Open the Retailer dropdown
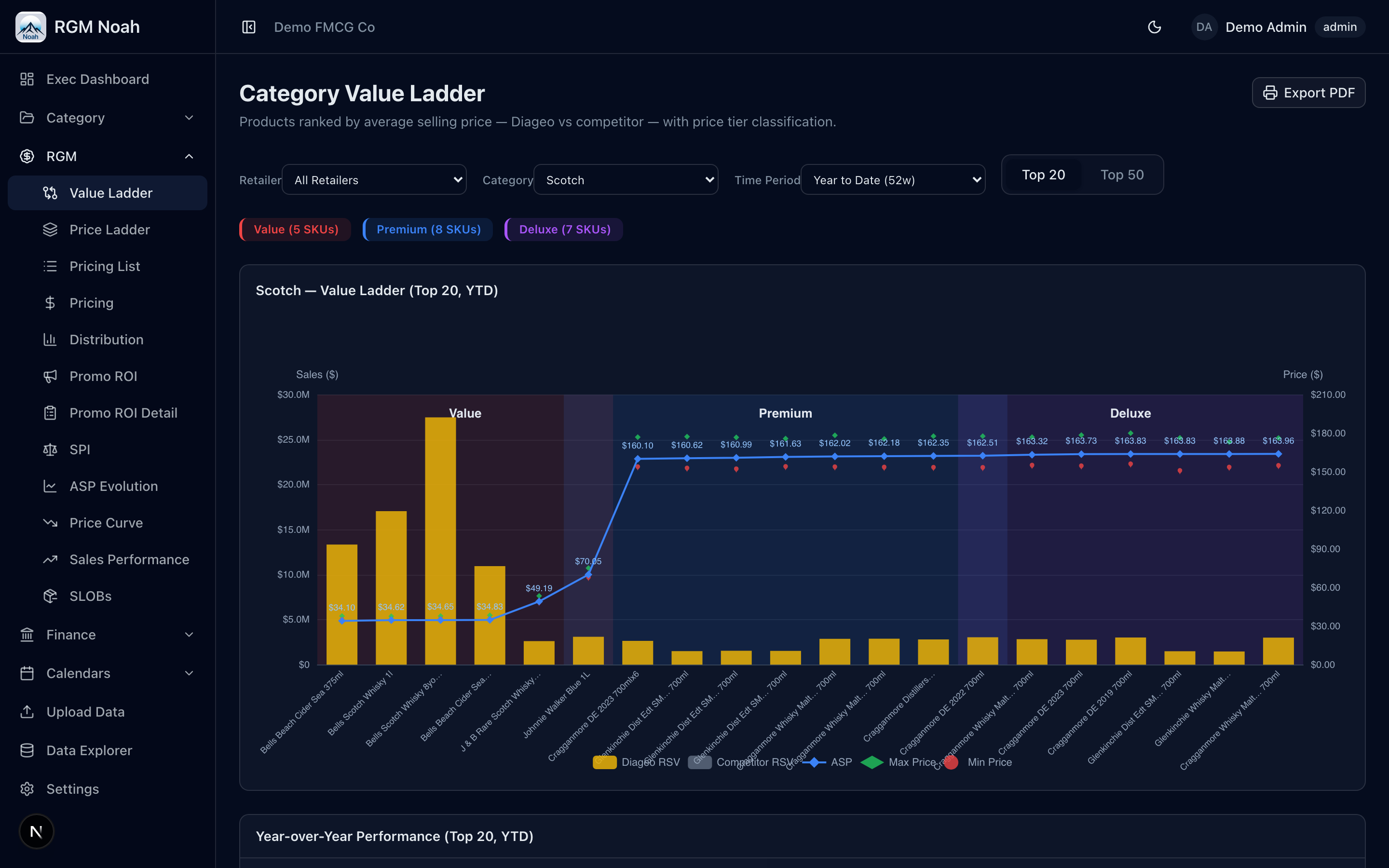This screenshot has width=1389, height=868. 374,179
